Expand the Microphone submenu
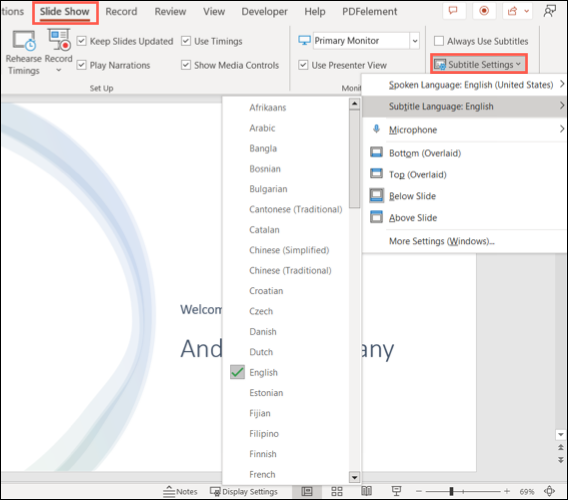 pos(562,129)
